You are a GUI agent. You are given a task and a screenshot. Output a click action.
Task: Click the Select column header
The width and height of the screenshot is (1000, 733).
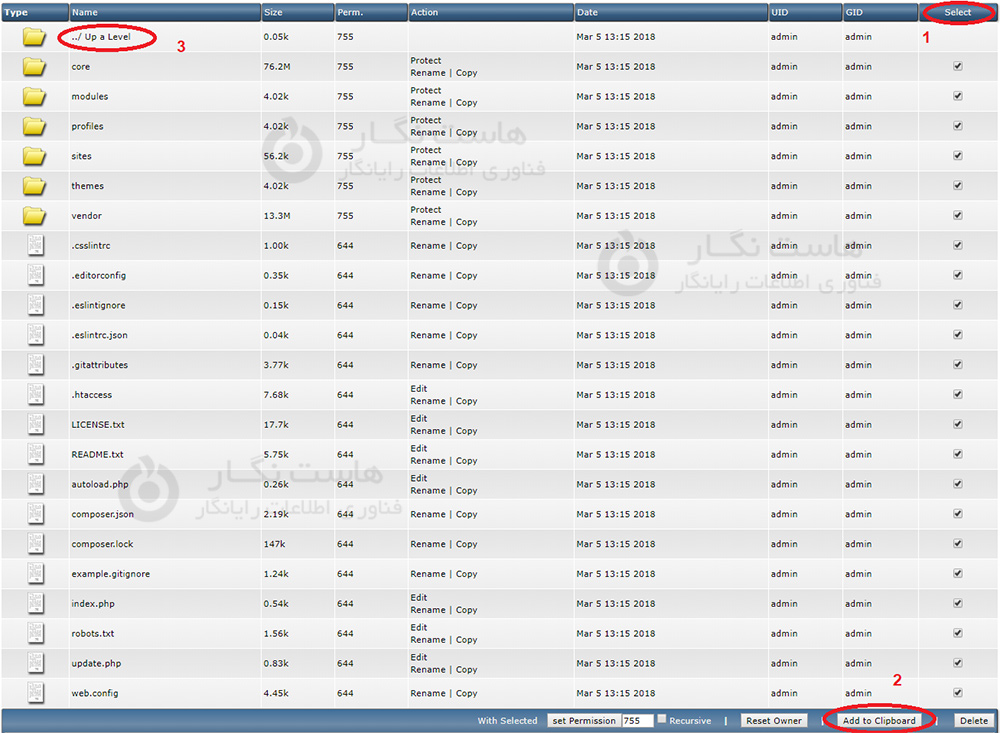click(957, 13)
